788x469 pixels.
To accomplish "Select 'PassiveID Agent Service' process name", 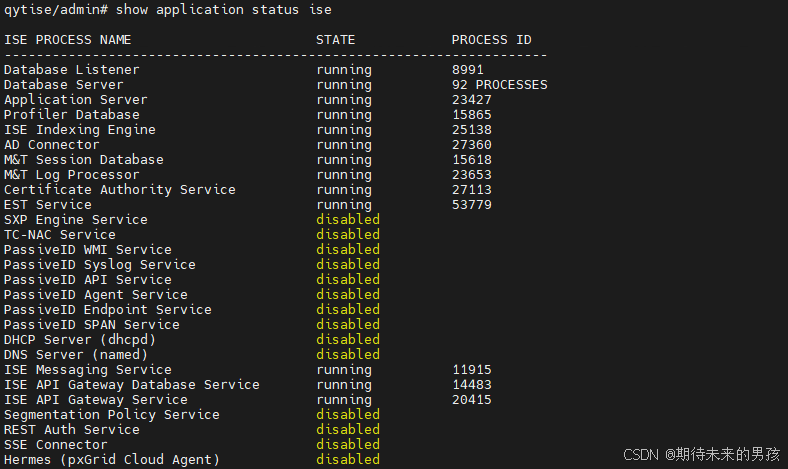I will click(x=96, y=295).
